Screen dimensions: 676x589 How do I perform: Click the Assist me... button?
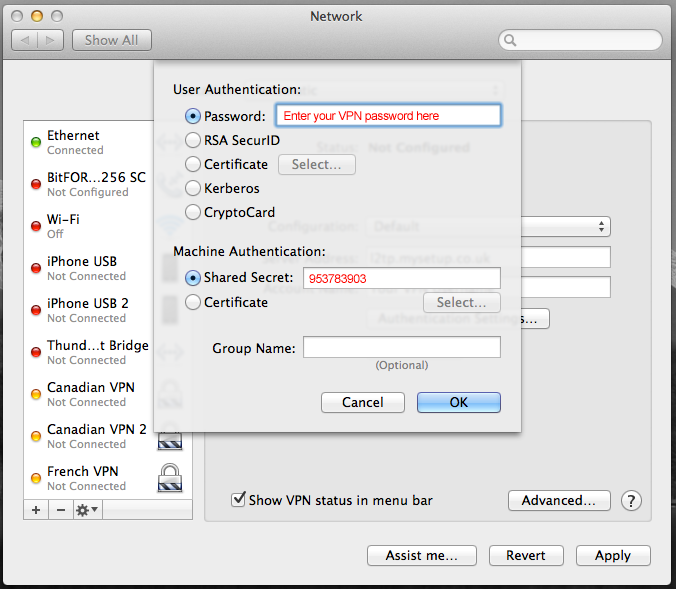(422, 555)
